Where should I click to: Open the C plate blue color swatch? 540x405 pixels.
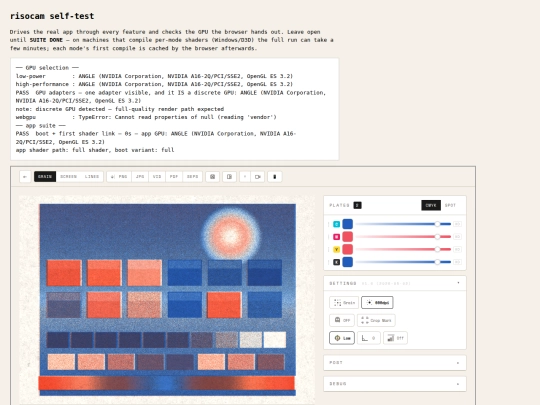[347, 224]
